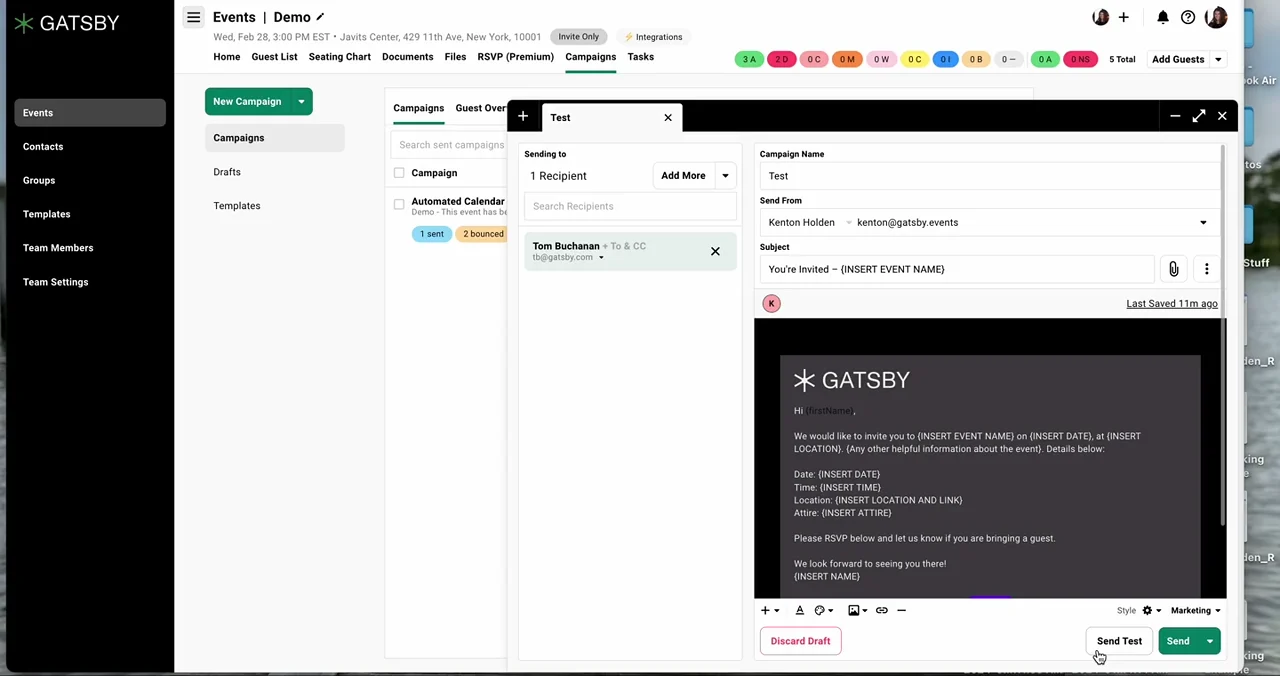The height and width of the screenshot is (676, 1280).
Task: Open the Guest List tab
Action: click(274, 57)
